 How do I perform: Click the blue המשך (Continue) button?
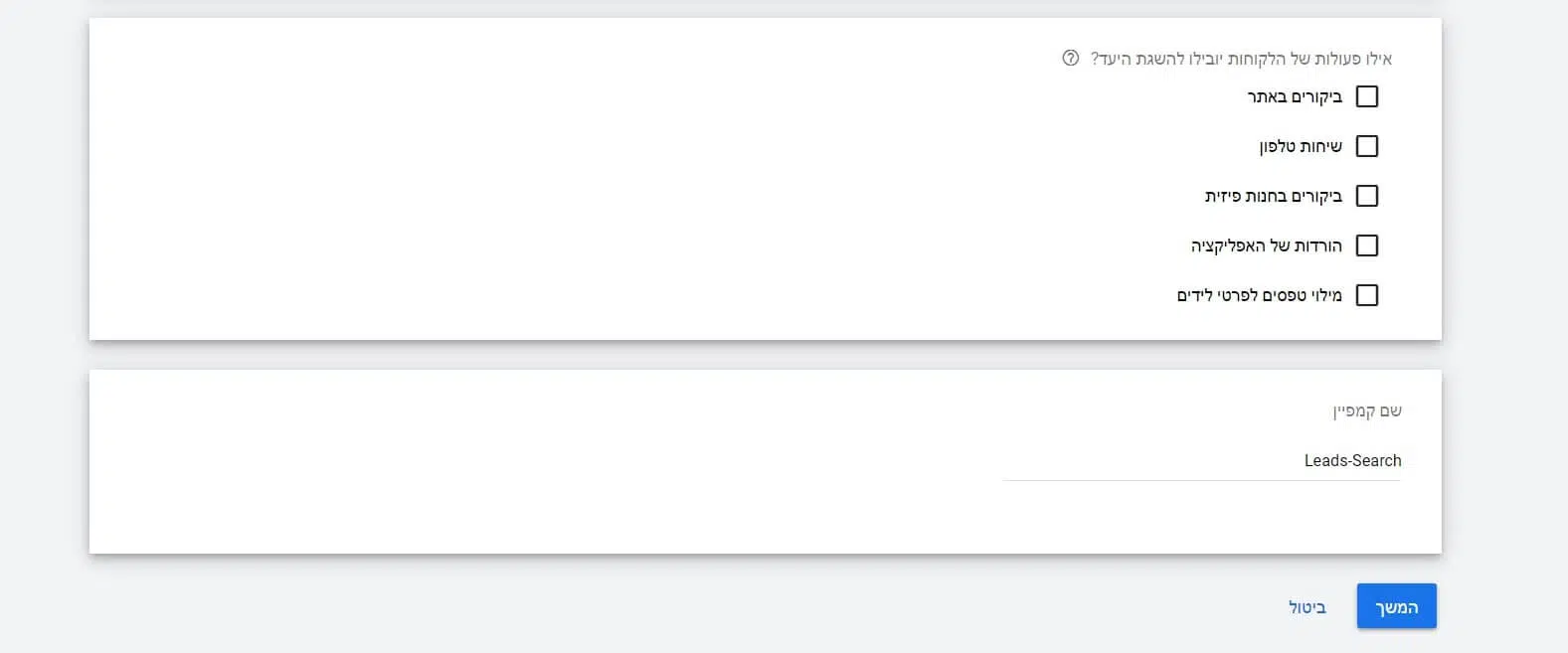tap(1396, 606)
